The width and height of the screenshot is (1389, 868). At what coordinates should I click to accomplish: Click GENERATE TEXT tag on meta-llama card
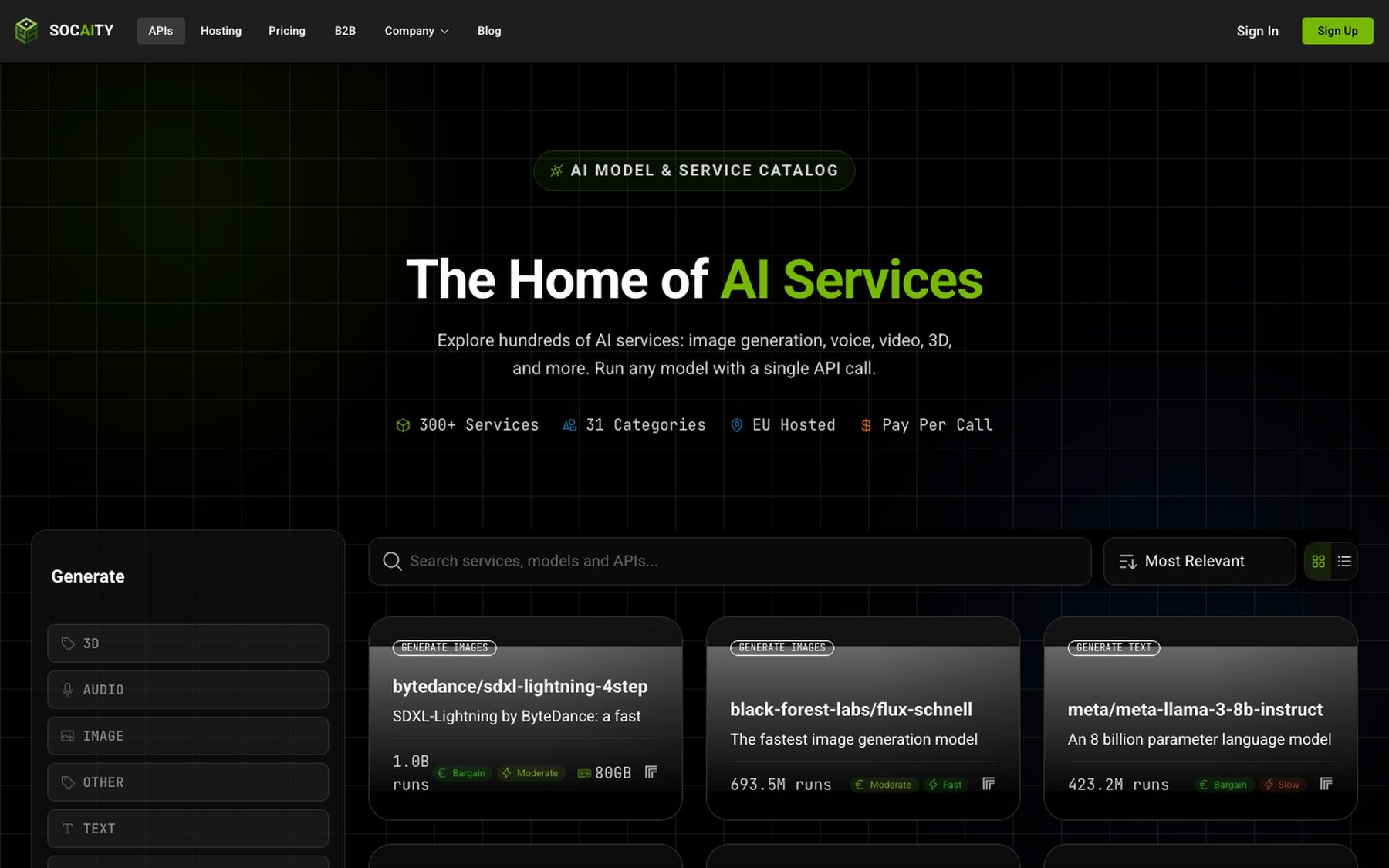pos(1114,648)
